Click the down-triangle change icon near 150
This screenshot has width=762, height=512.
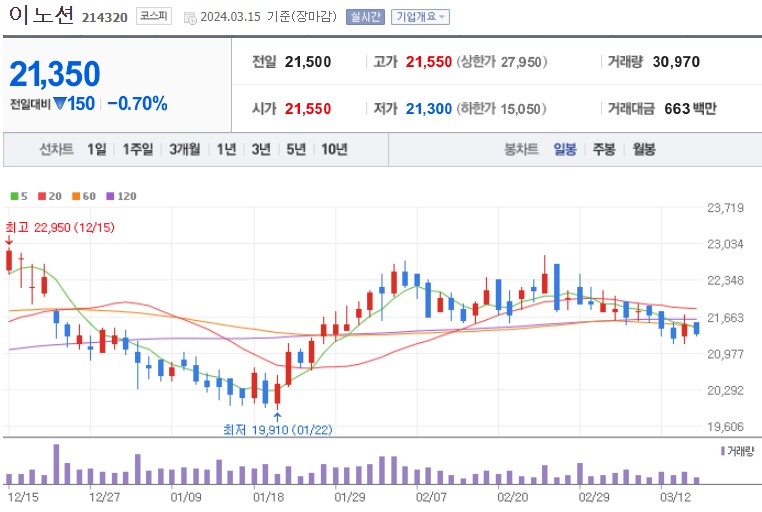[60, 103]
